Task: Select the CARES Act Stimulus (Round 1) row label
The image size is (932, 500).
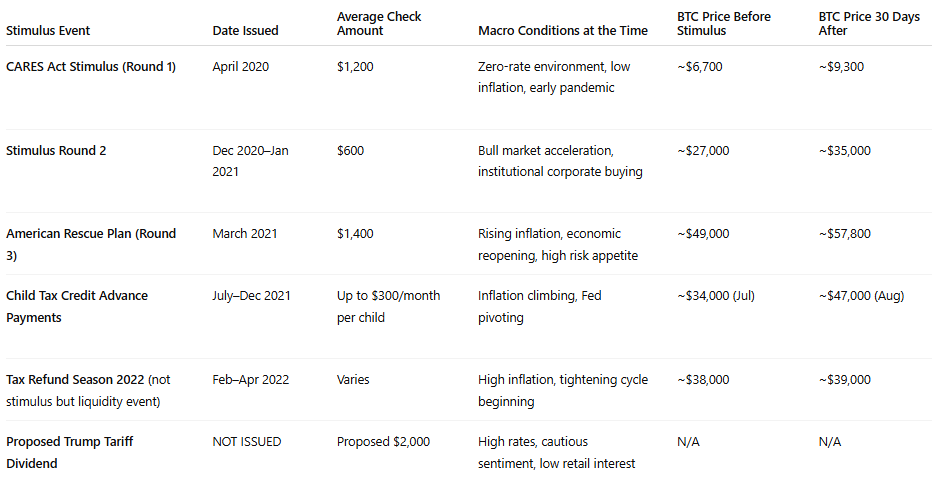Action: pos(92,67)
